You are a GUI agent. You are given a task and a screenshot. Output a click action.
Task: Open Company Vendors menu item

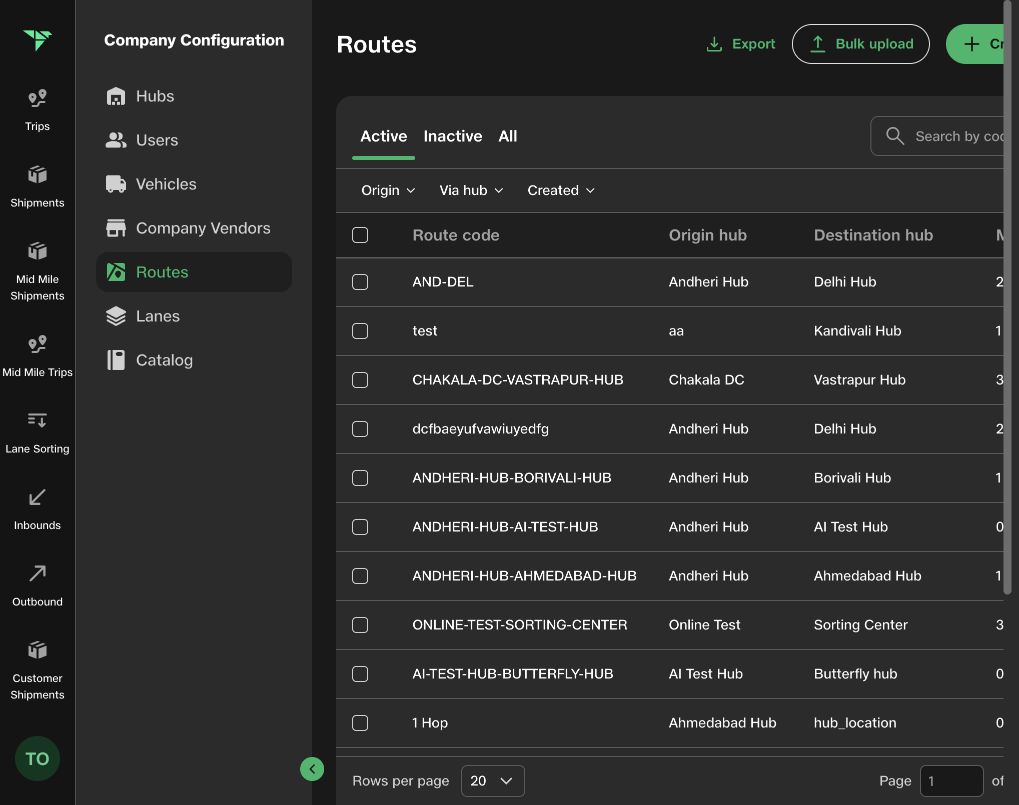click(x=194, y=228)
